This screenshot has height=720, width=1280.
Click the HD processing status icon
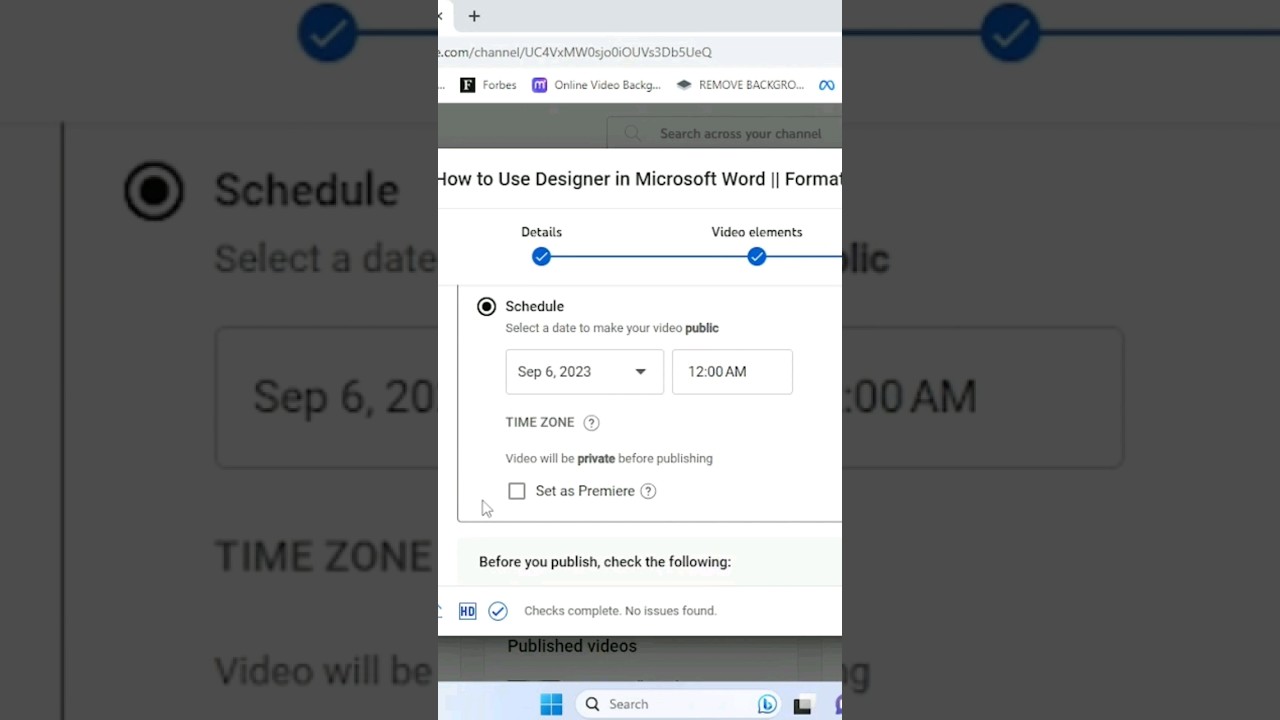467,611
